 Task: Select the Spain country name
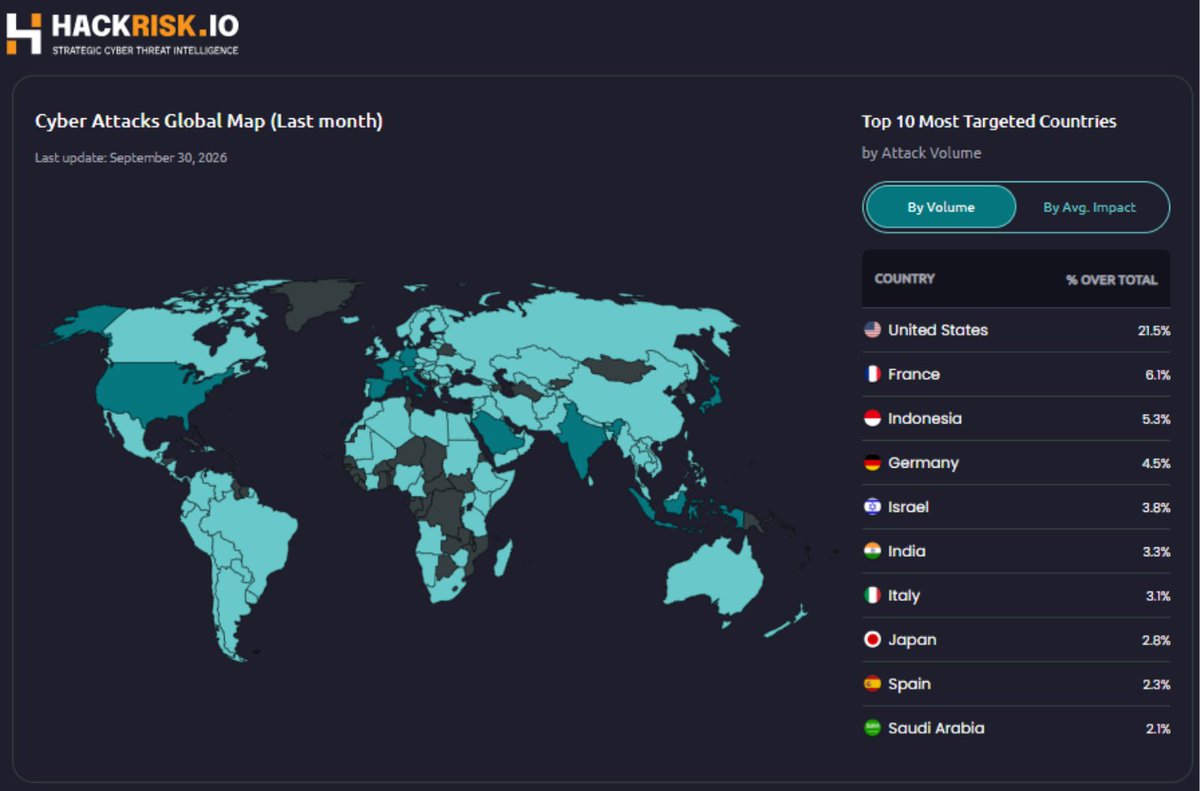pyautogui.click(x=909, y=684)
